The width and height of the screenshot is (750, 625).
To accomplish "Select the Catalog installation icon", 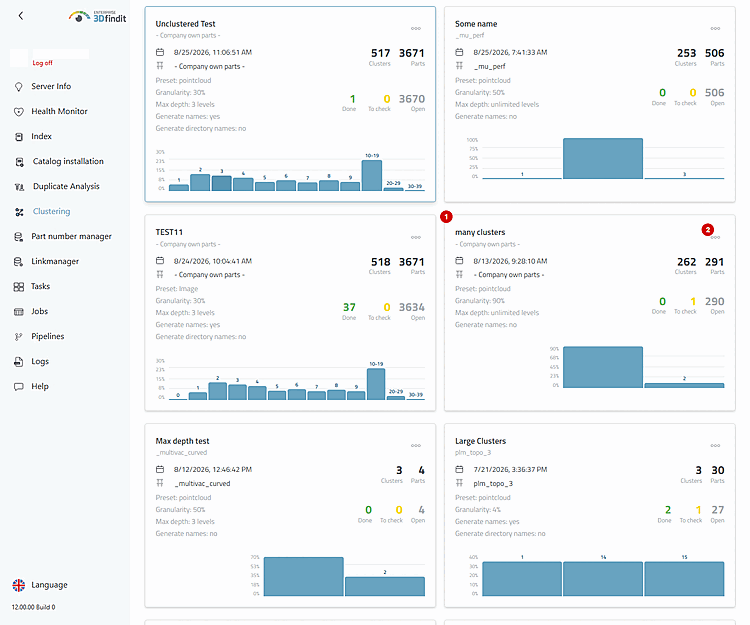I will point(19,162).
